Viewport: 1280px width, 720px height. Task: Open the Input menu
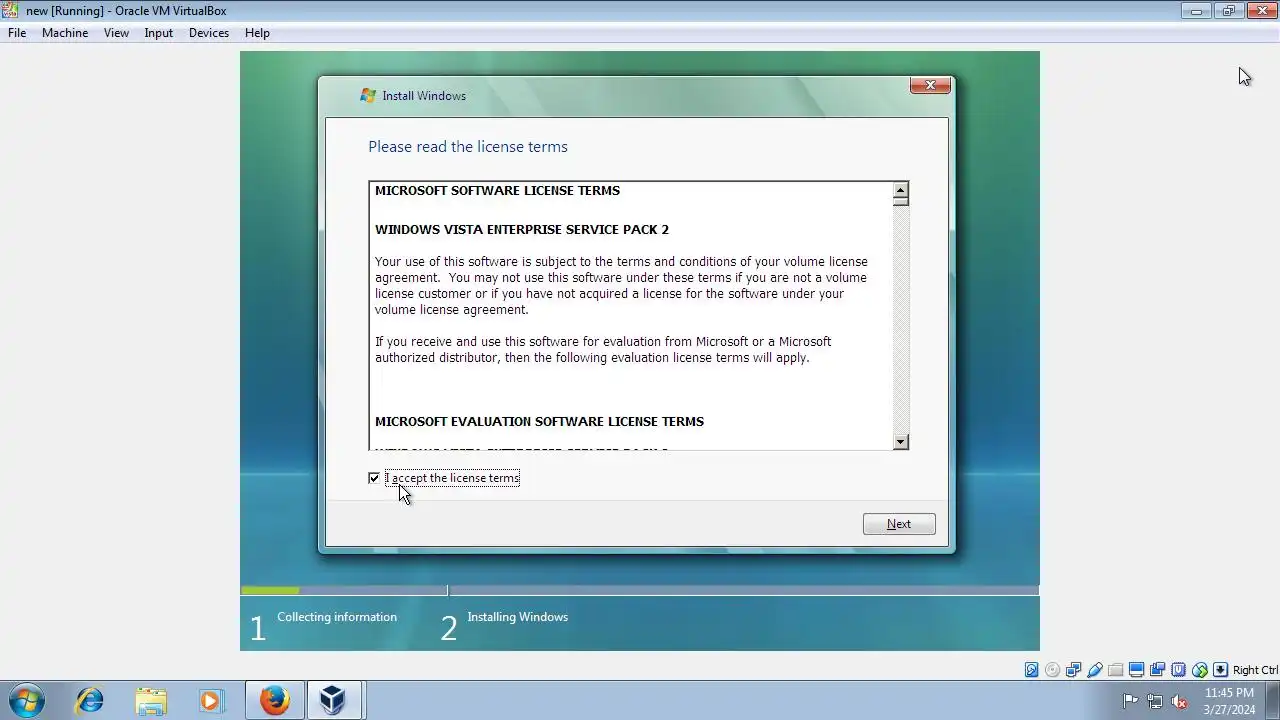(158, 33)
